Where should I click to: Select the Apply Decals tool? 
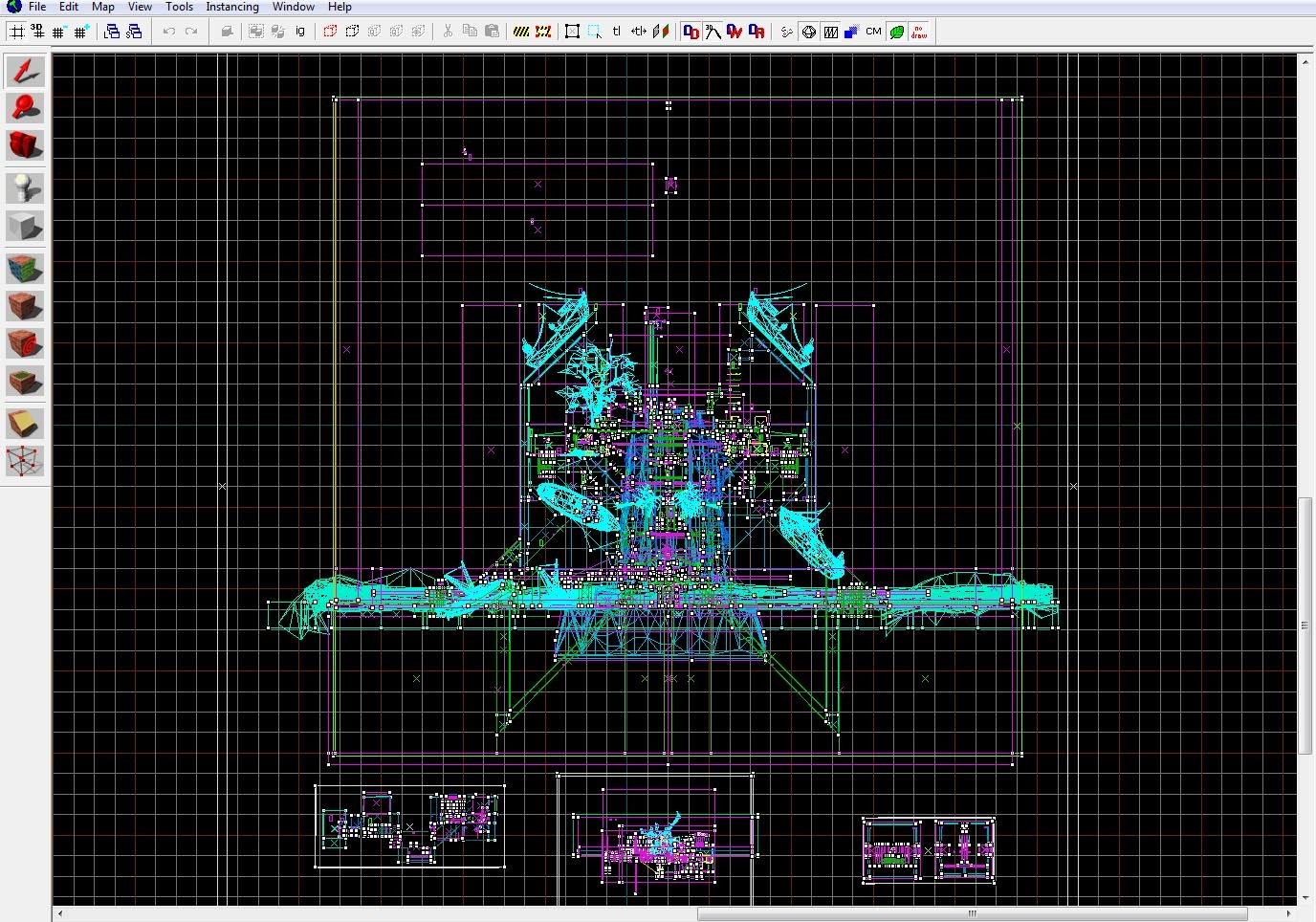(25, 343)
